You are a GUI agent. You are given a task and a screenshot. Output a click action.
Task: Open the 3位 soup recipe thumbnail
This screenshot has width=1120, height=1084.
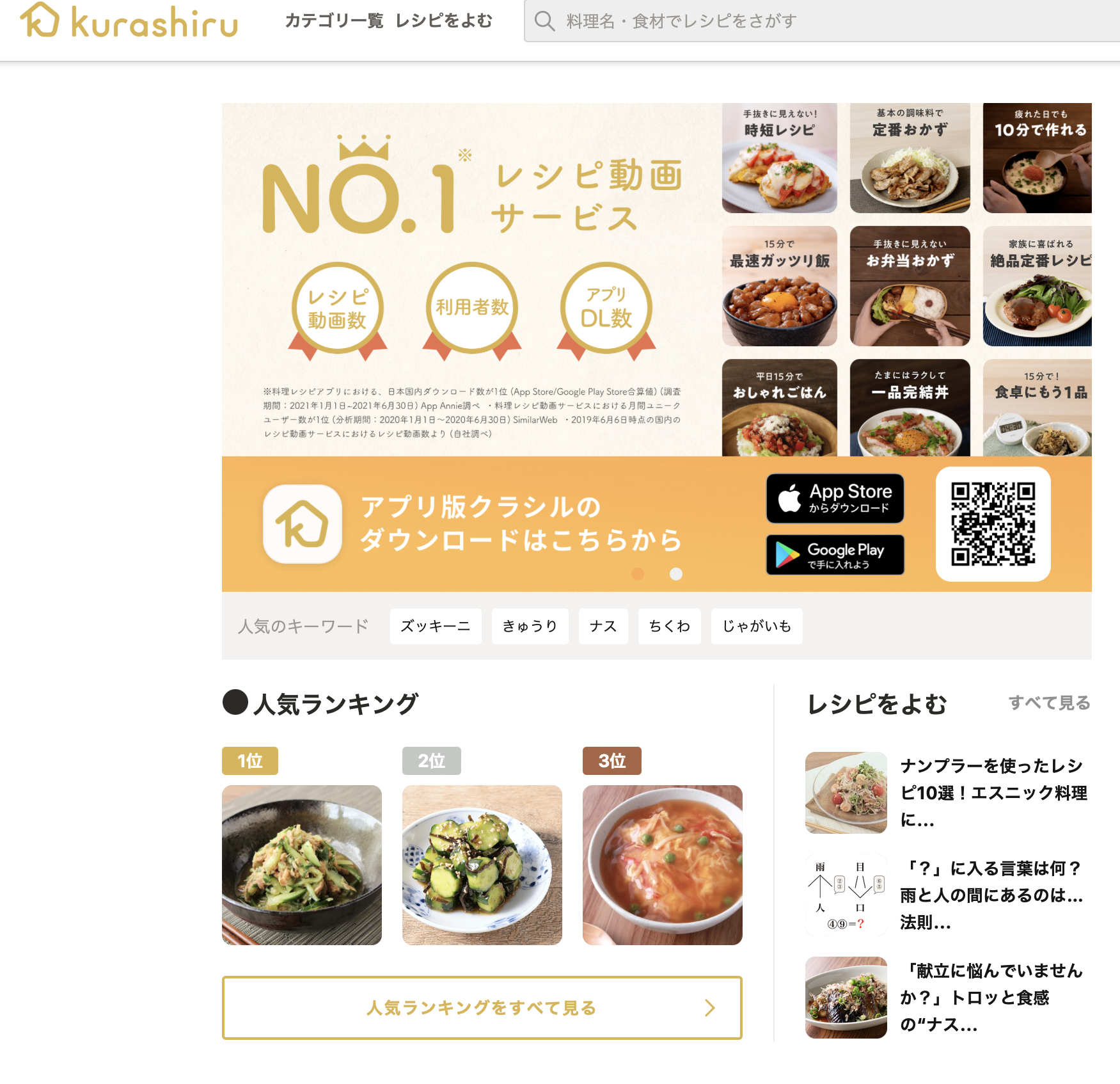pyautogui.click(x=663, y=865)
